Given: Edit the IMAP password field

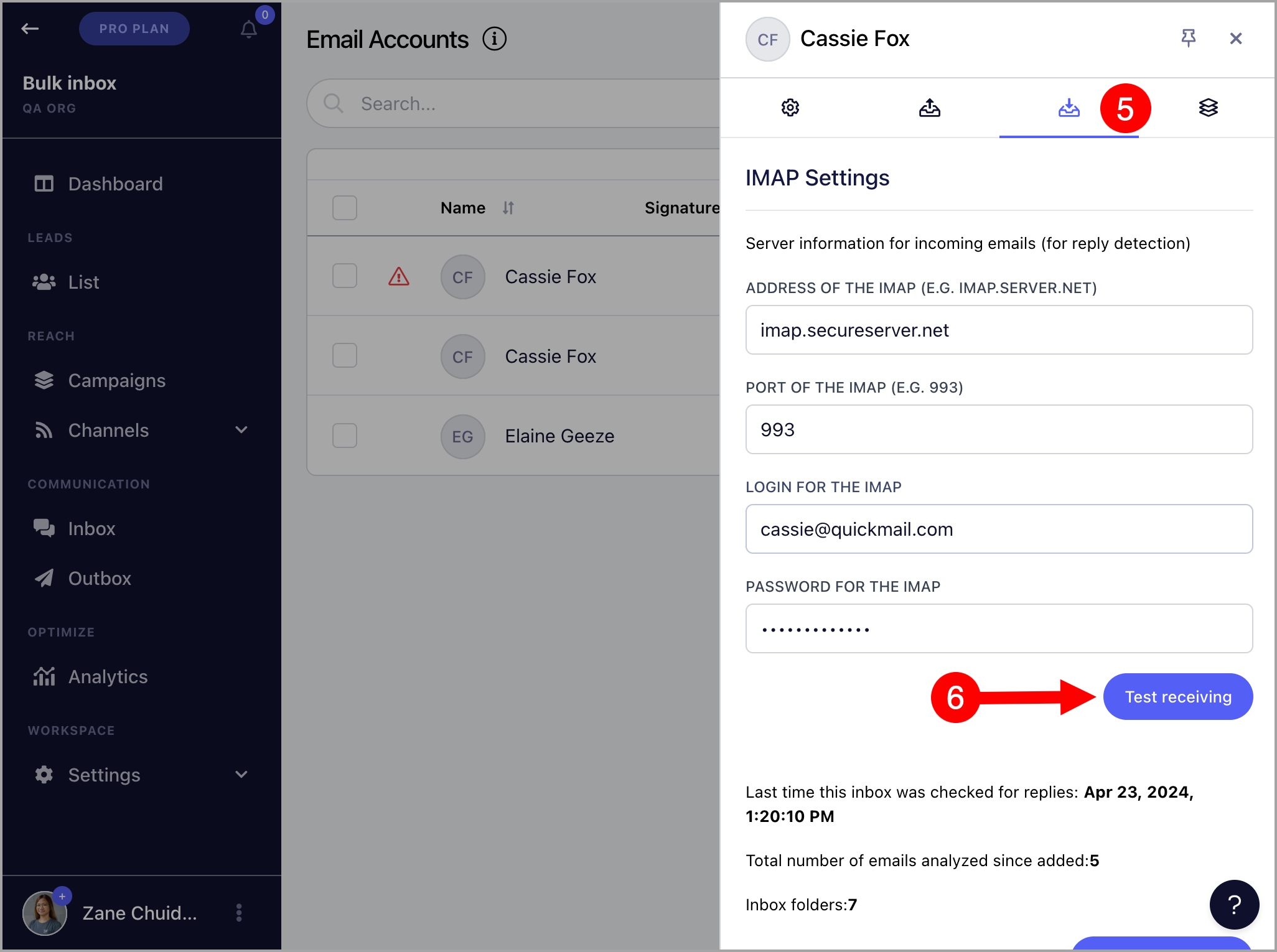Looking at the screenshot, I should point(999,628).
